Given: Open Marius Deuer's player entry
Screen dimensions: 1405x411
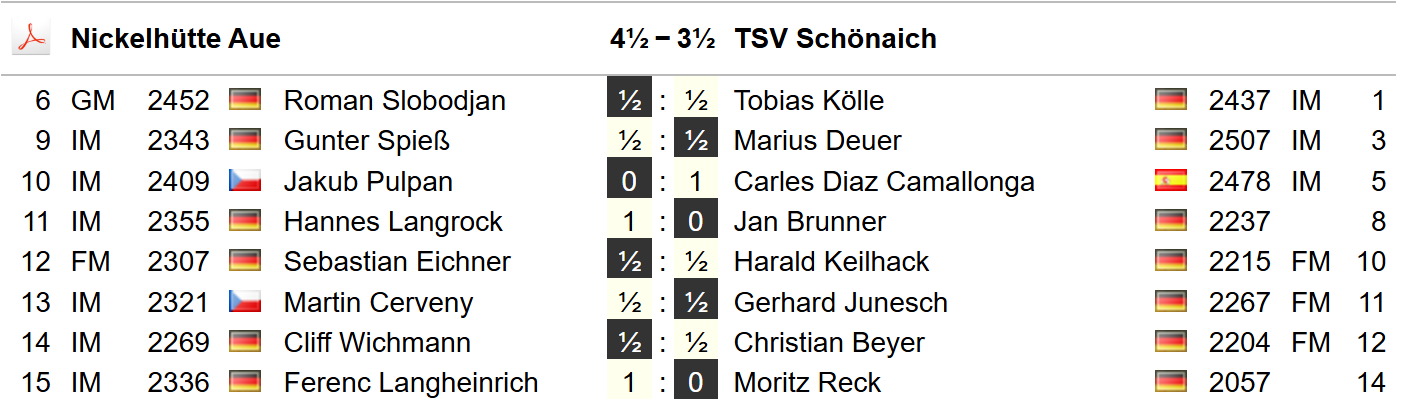Looking at the screenshot, I should click(x=817, y=141).
